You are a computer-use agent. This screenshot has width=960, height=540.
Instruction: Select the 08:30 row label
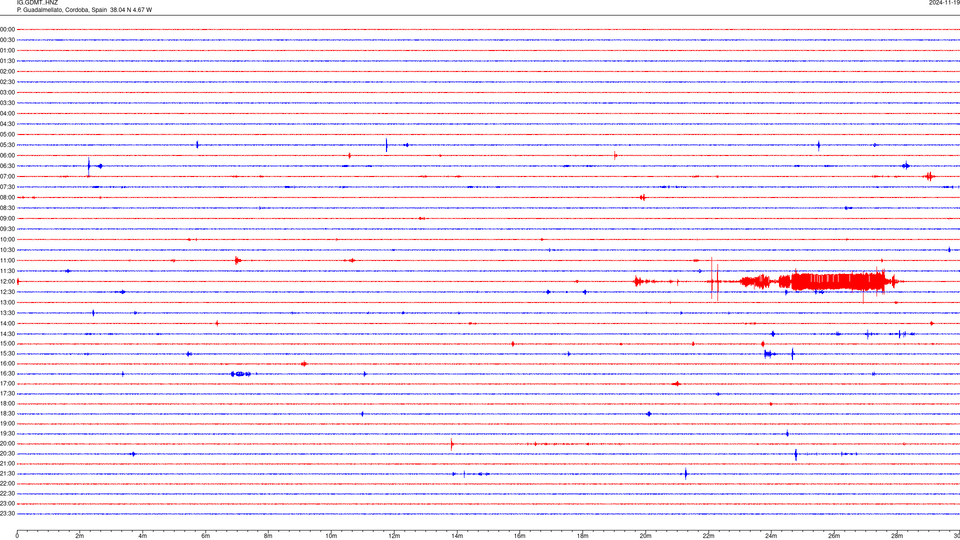tap(7, 208)
